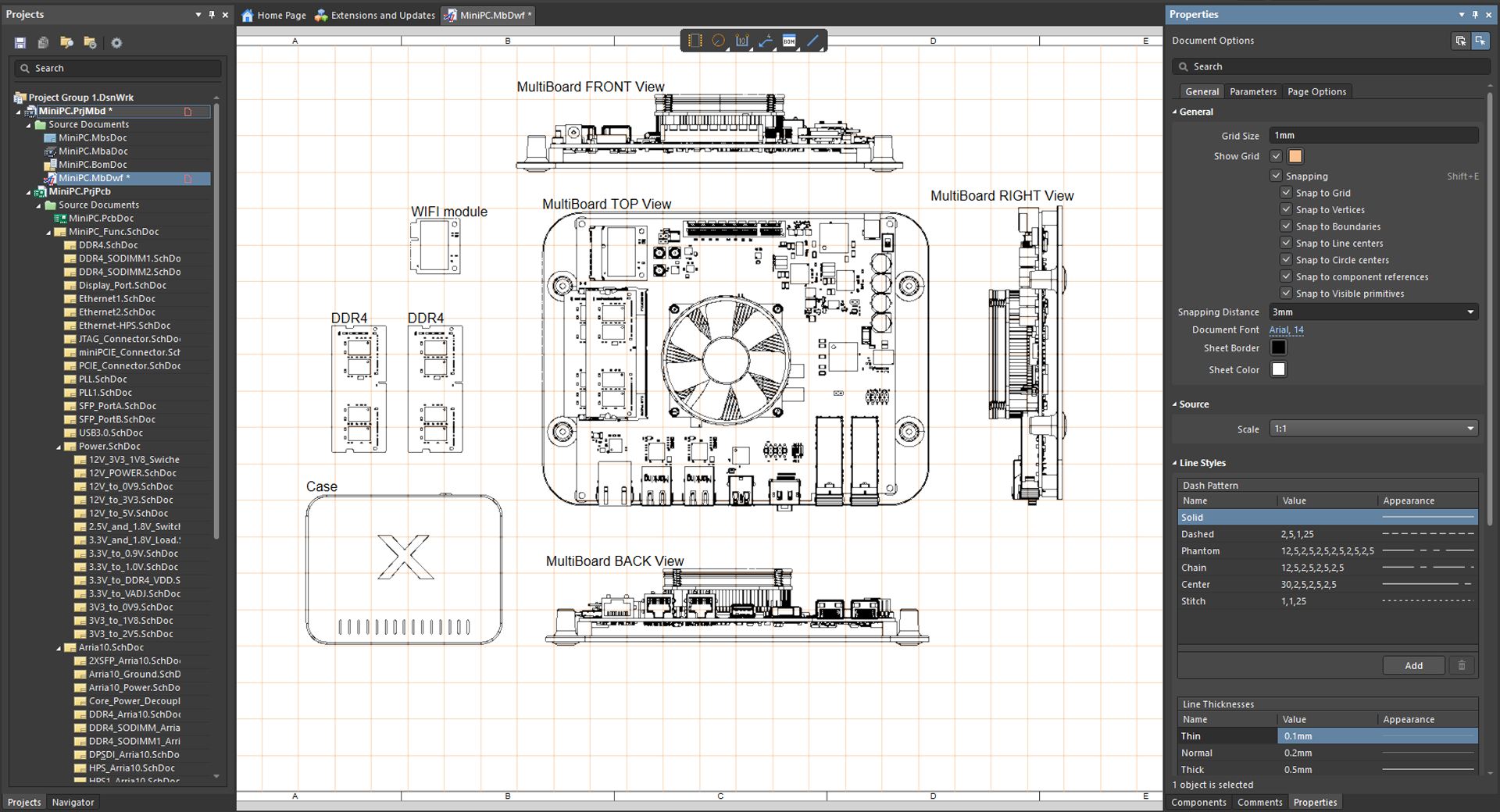
Task: Uncheck Snap to component references
Action: coord(1286,276)
